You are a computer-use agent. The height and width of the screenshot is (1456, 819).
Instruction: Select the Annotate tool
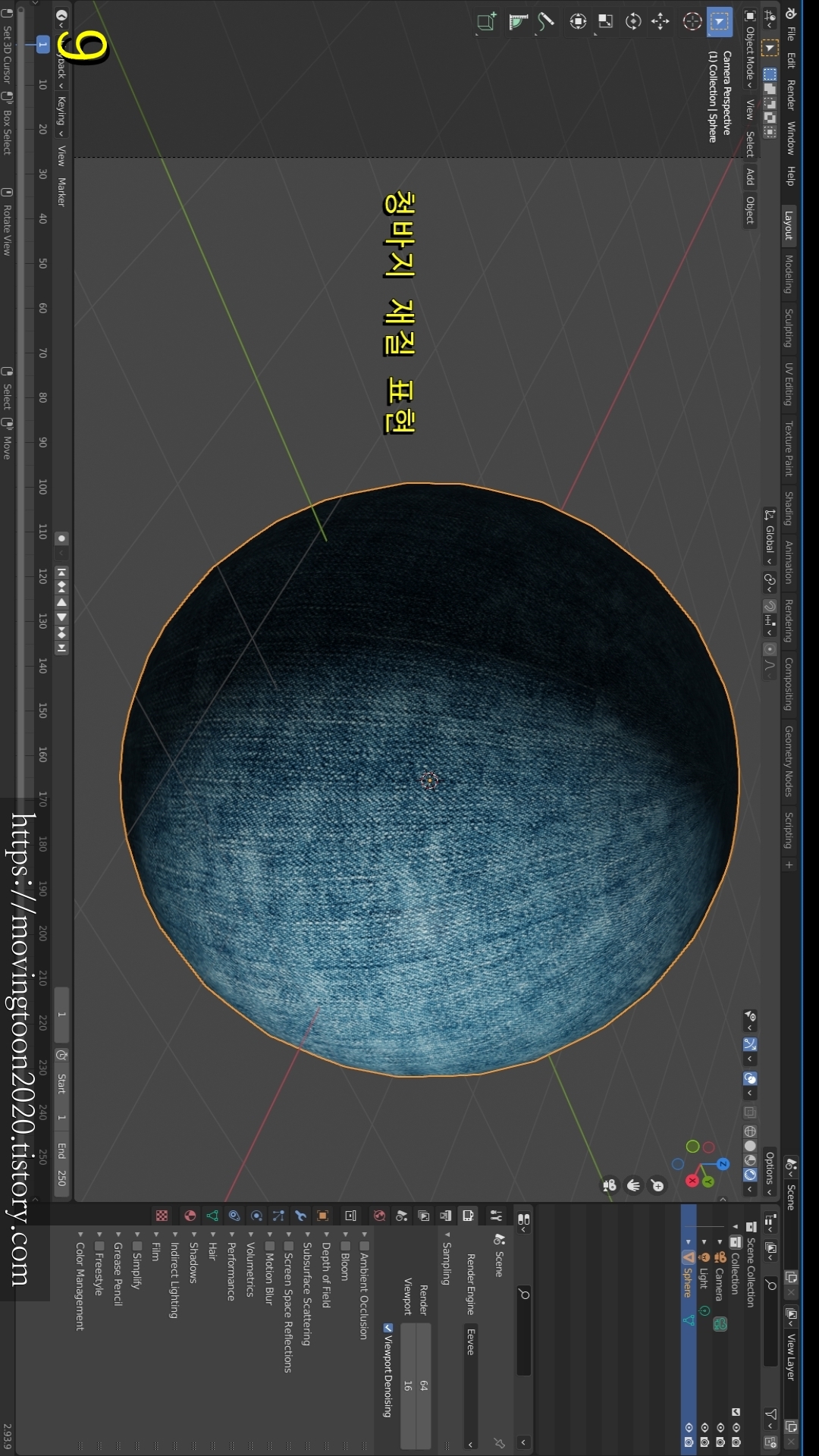click(546, 22)
